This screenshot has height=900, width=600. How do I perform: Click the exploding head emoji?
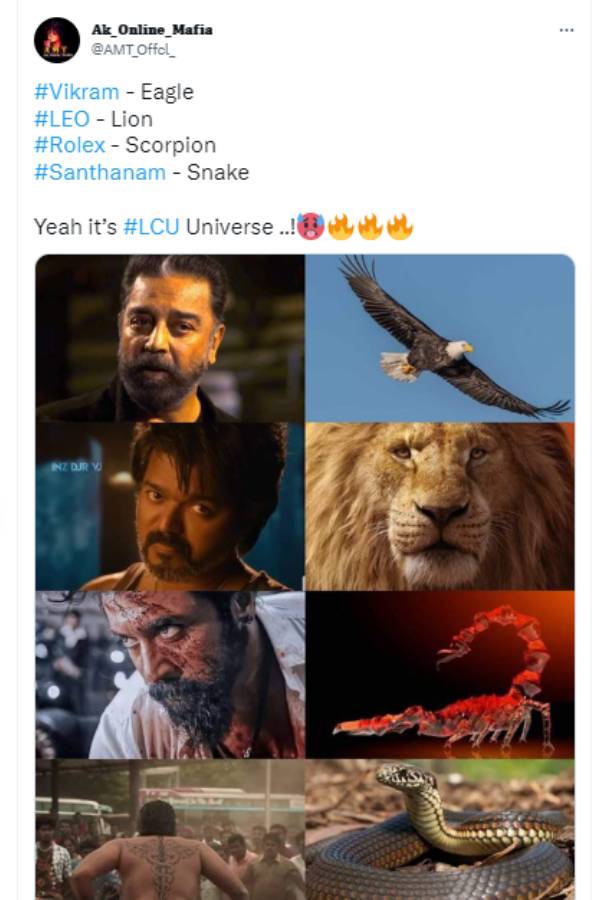tap(312, 228)
